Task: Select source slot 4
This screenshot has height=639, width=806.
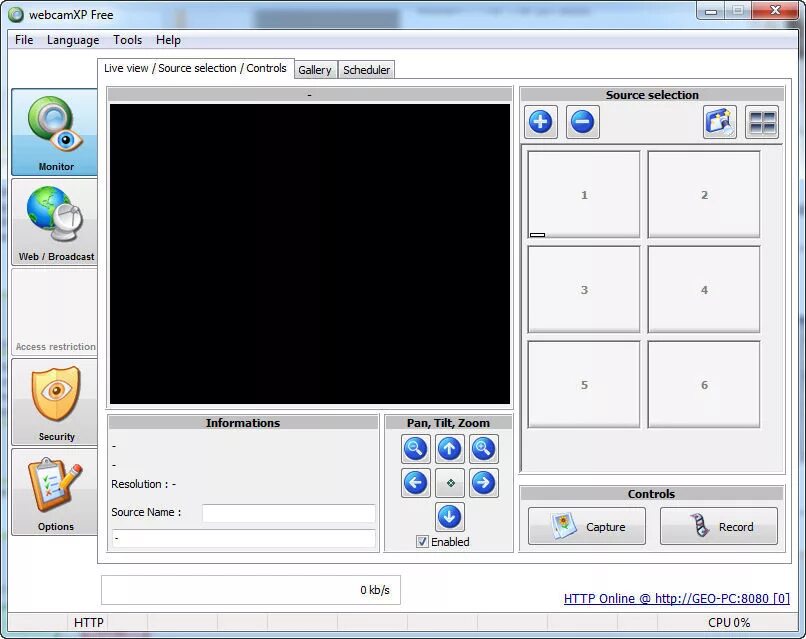Action: point(704,289)
